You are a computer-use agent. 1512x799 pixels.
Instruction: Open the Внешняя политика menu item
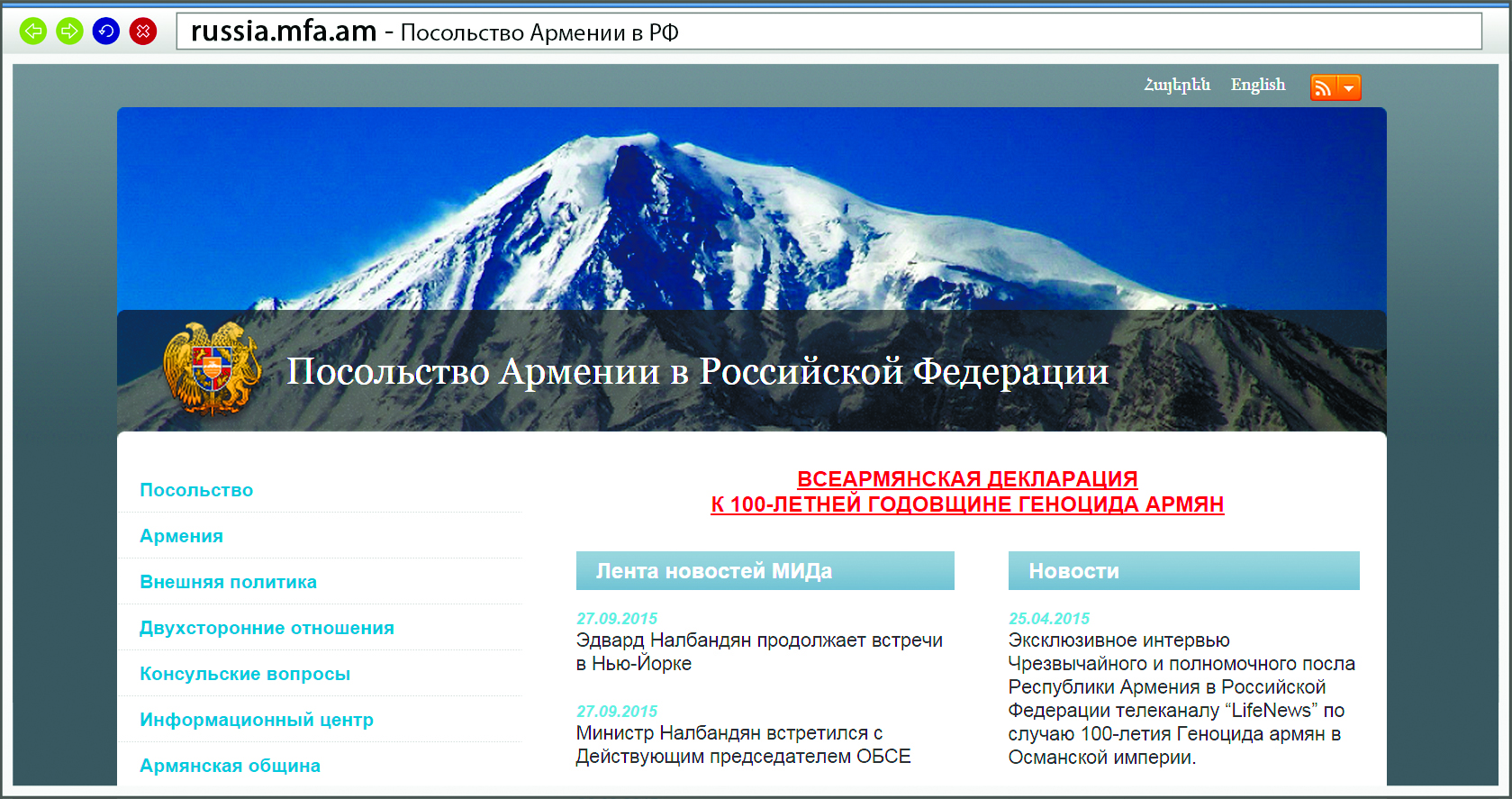[x=228, y=582]
